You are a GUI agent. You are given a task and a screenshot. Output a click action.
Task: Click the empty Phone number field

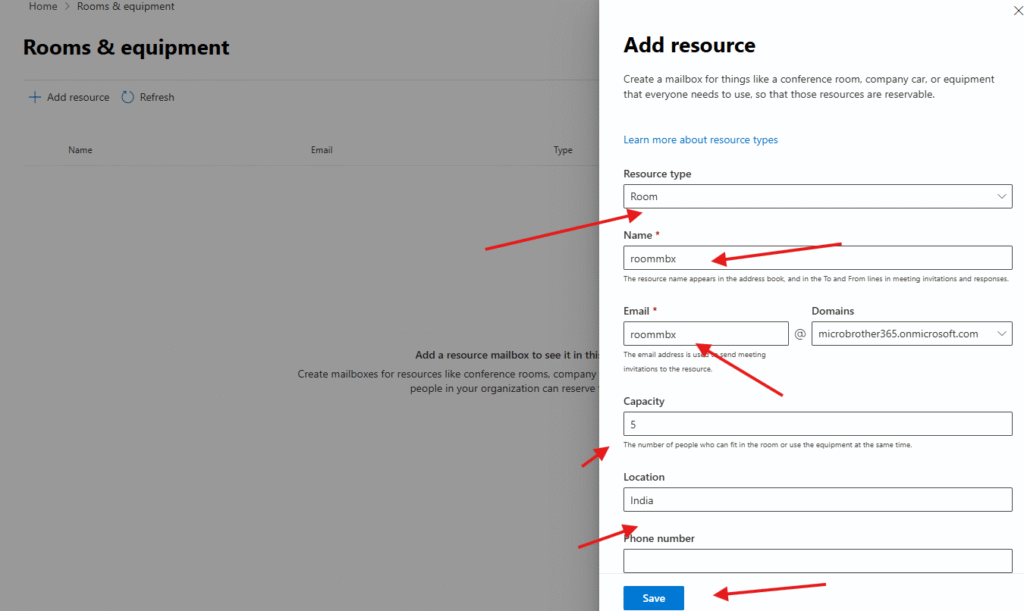point(817,561)
